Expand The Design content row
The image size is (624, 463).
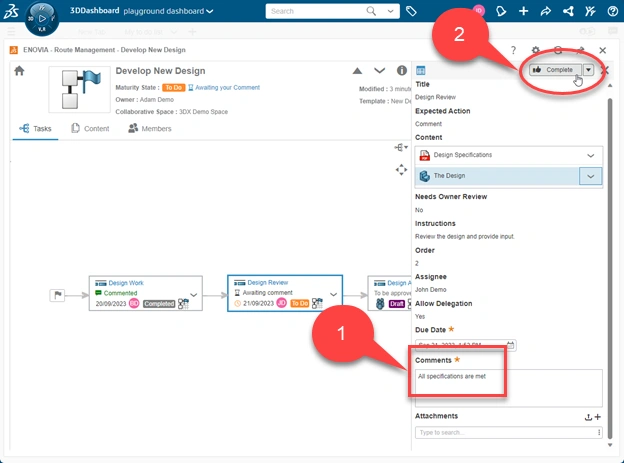[x=591, y=176]
